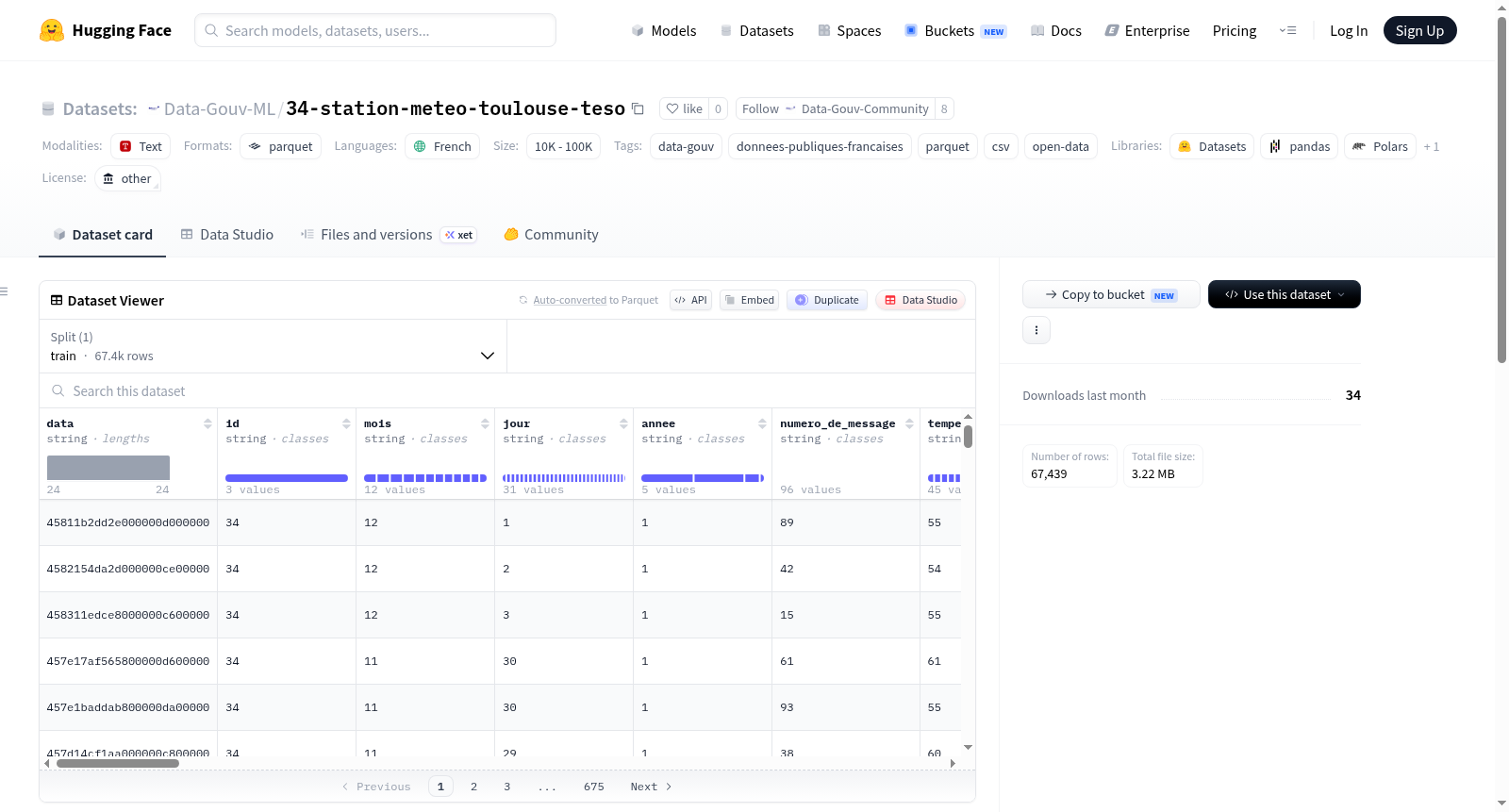Click the page vertical scrollbar
This screenshot has height=812, width=1509.
pos(1501,189)
